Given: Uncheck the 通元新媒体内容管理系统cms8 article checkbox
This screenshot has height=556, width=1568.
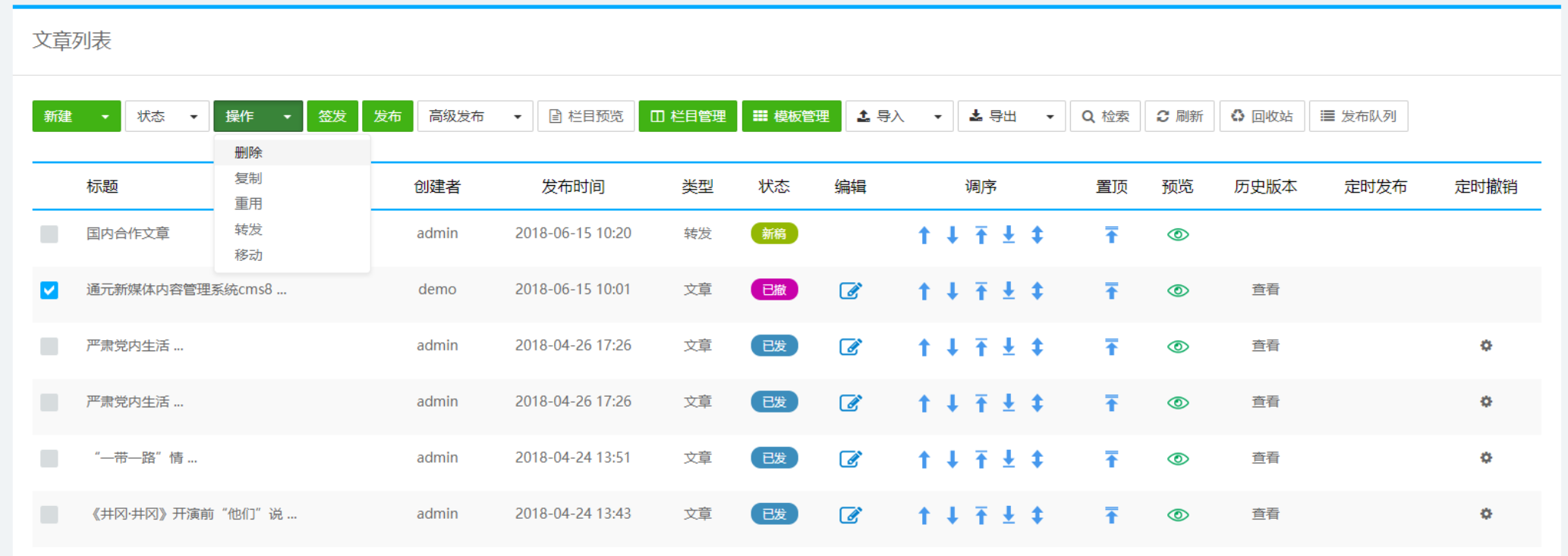Looking at the screenshot, I should coord(49,291).
